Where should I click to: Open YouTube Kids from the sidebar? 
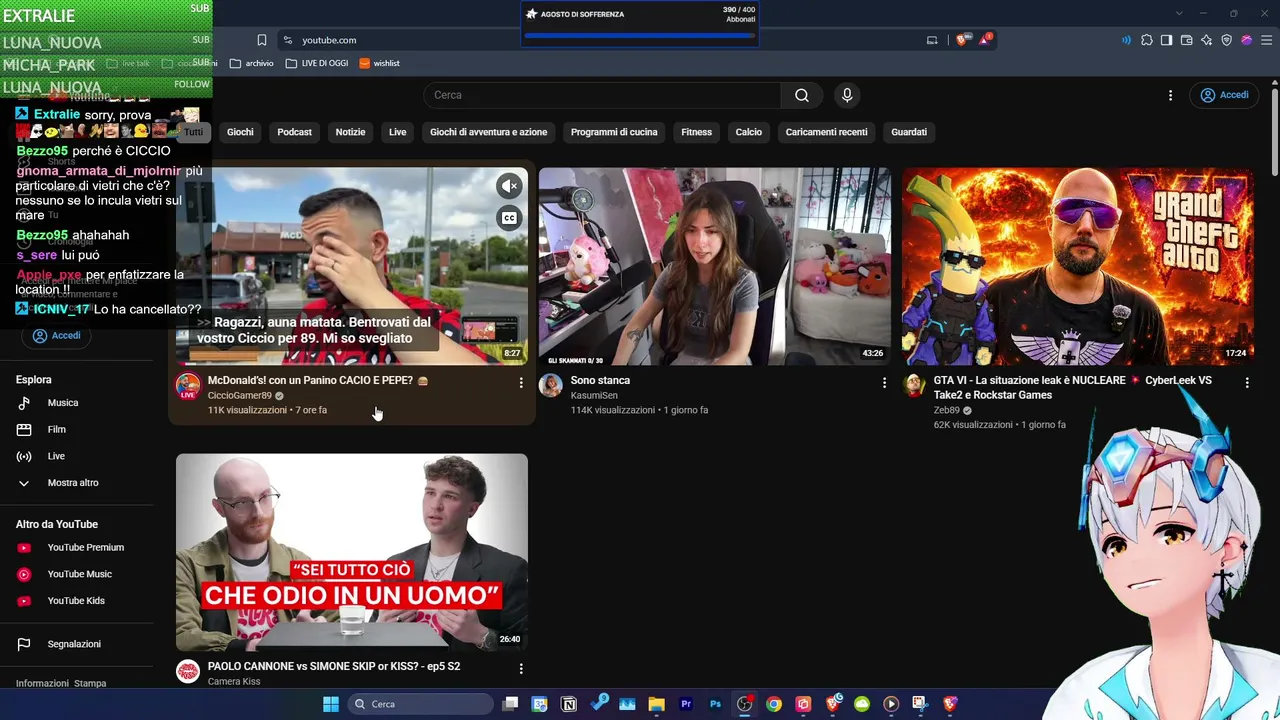77,601
